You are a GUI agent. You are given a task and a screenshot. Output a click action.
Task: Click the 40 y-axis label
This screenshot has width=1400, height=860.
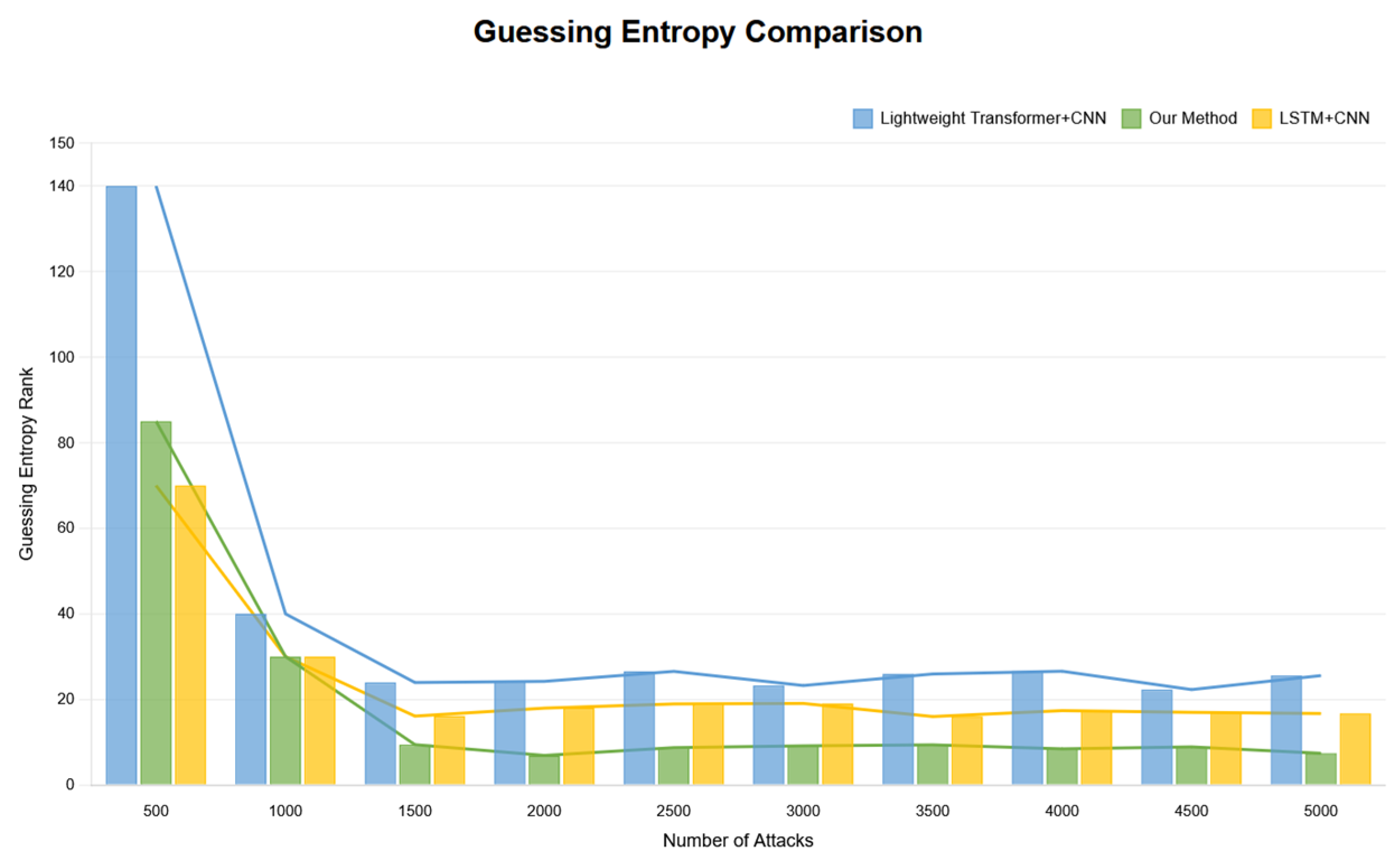pyautogui.click(x=66, y=614)
